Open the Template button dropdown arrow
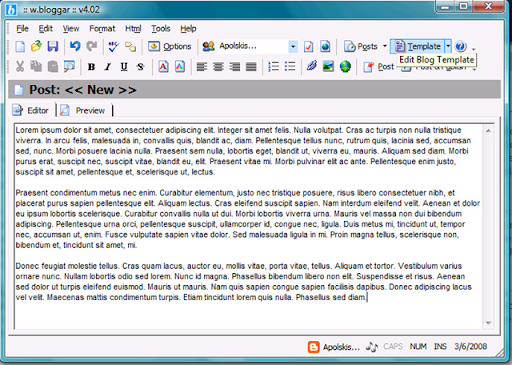 click(448, 46)
